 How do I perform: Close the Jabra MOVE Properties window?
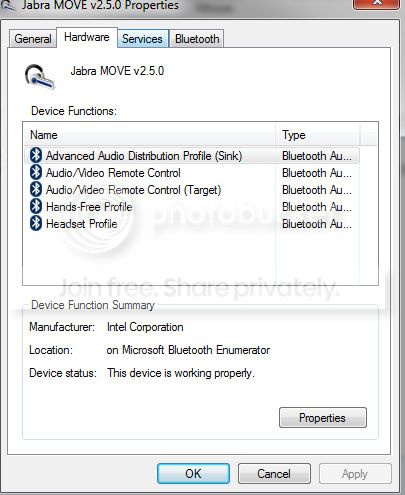(x=376, y=4)
